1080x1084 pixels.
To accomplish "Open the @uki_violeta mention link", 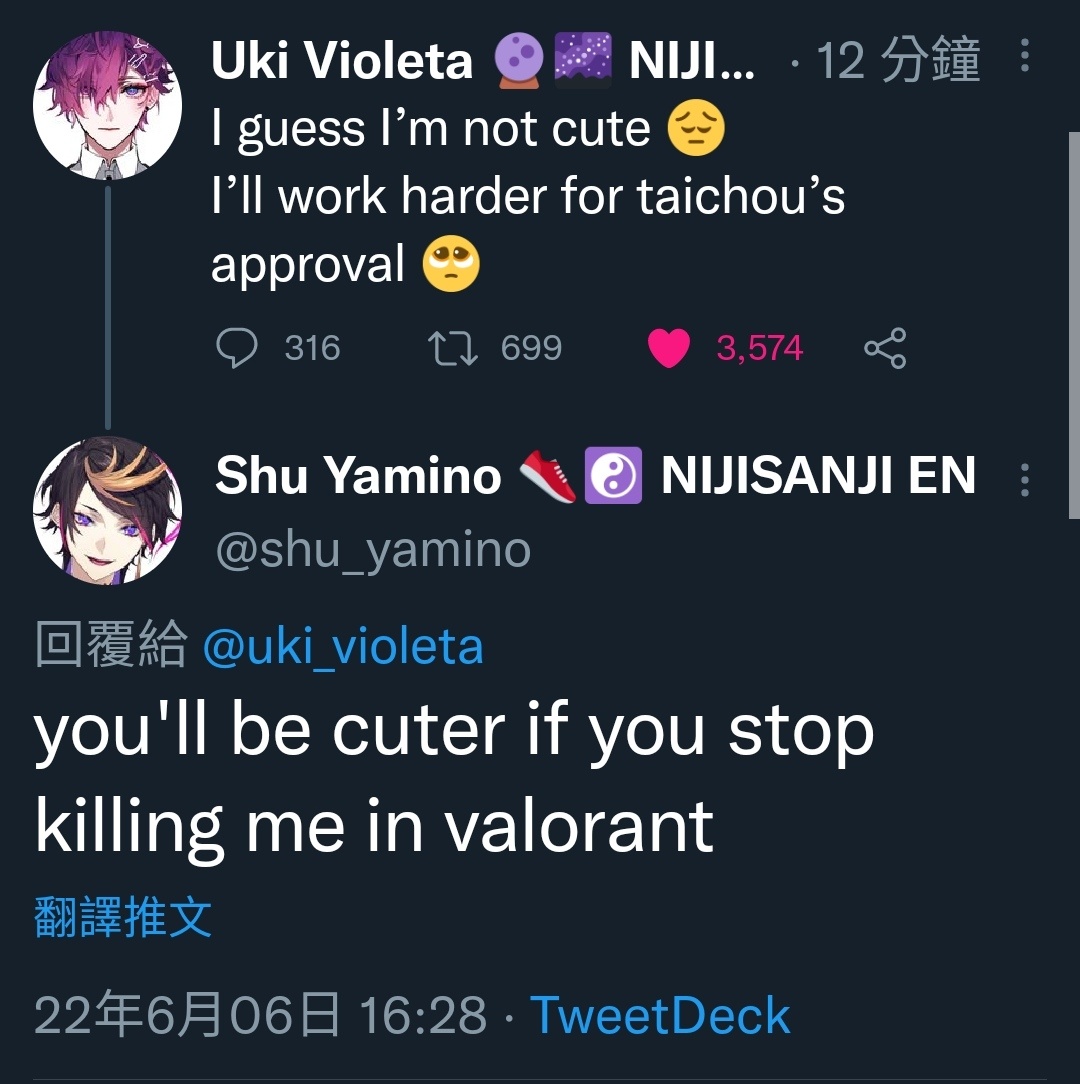I will (x=344, y=647).
